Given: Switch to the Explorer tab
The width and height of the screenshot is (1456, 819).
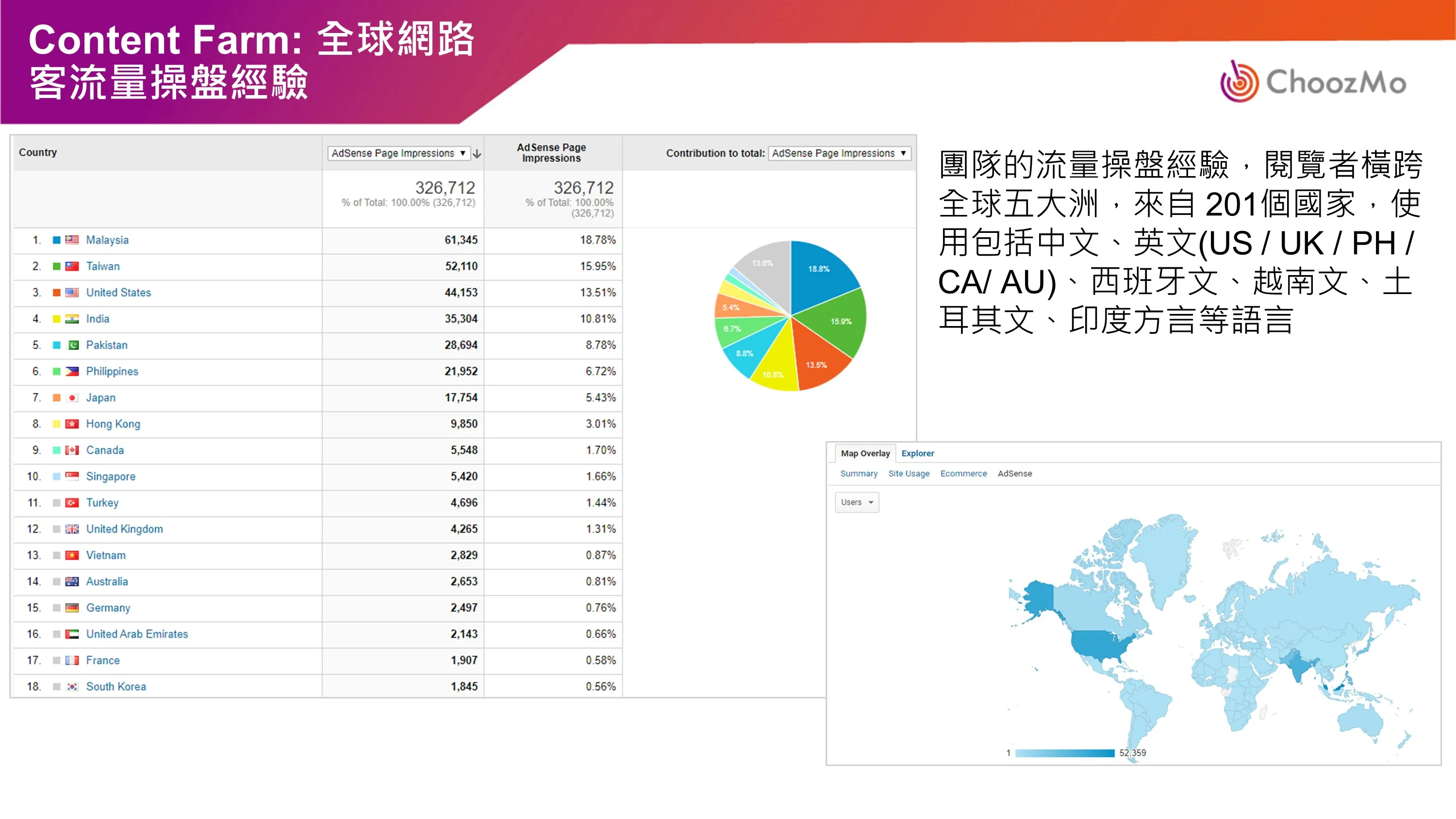Looking at the screenshot, I should click(917, 453).
